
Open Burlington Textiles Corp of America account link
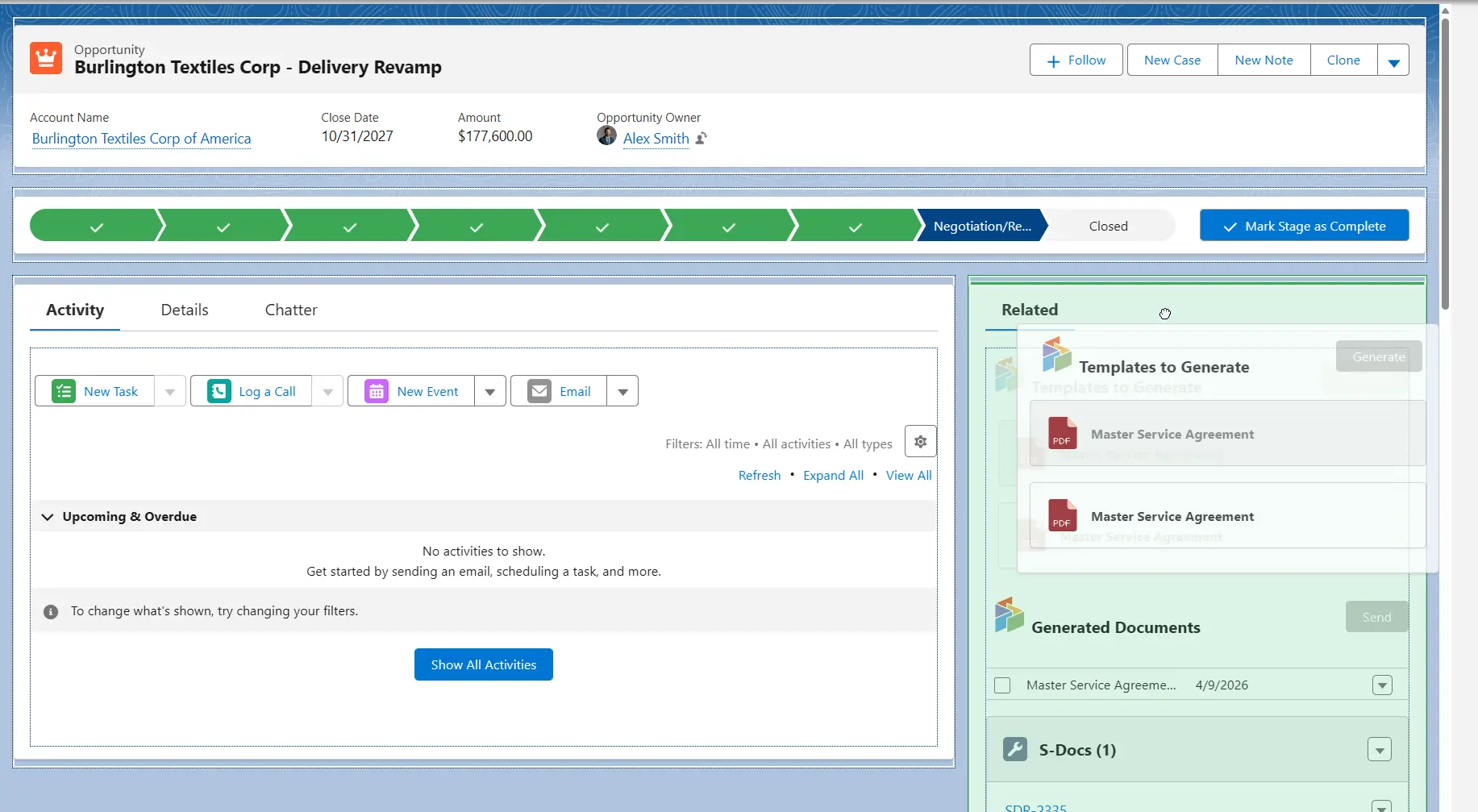[x=141, y=139]
